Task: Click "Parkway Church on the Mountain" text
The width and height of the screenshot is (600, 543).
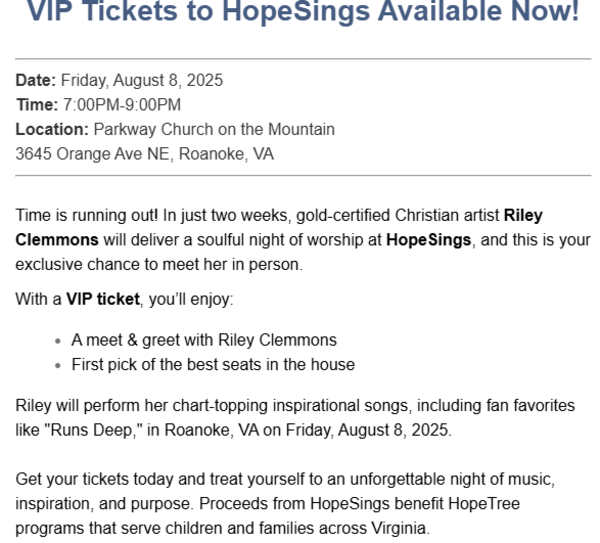Action: click(x=214, y=129)
